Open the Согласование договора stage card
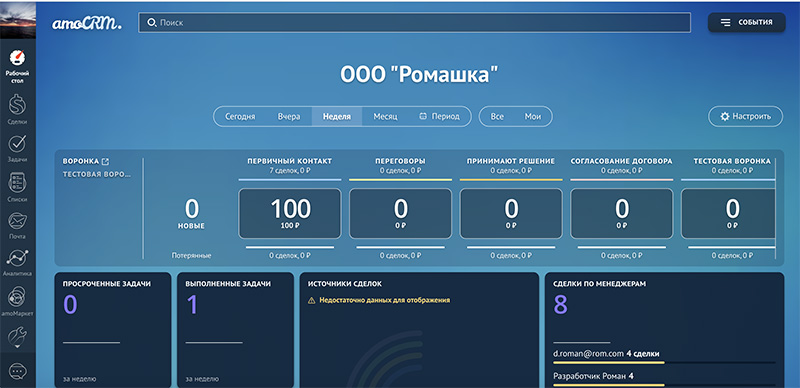This screenshot has width=800, height=388. 621,213
